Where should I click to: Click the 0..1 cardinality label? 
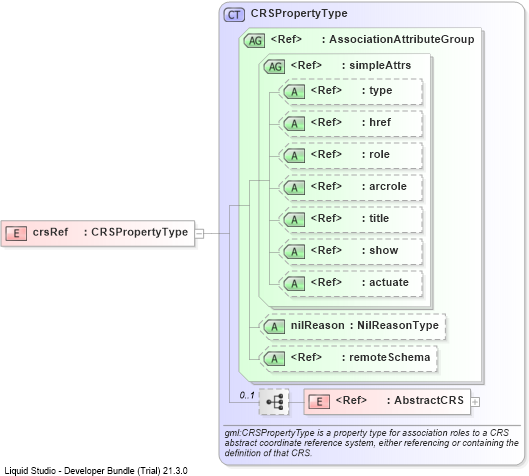pyautogui.click(x=247, y=395)
